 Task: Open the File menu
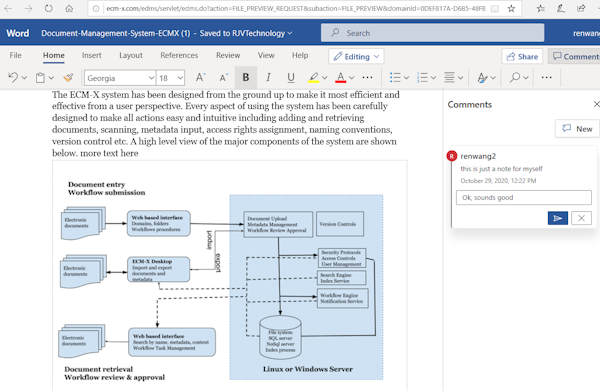(15, 55)
